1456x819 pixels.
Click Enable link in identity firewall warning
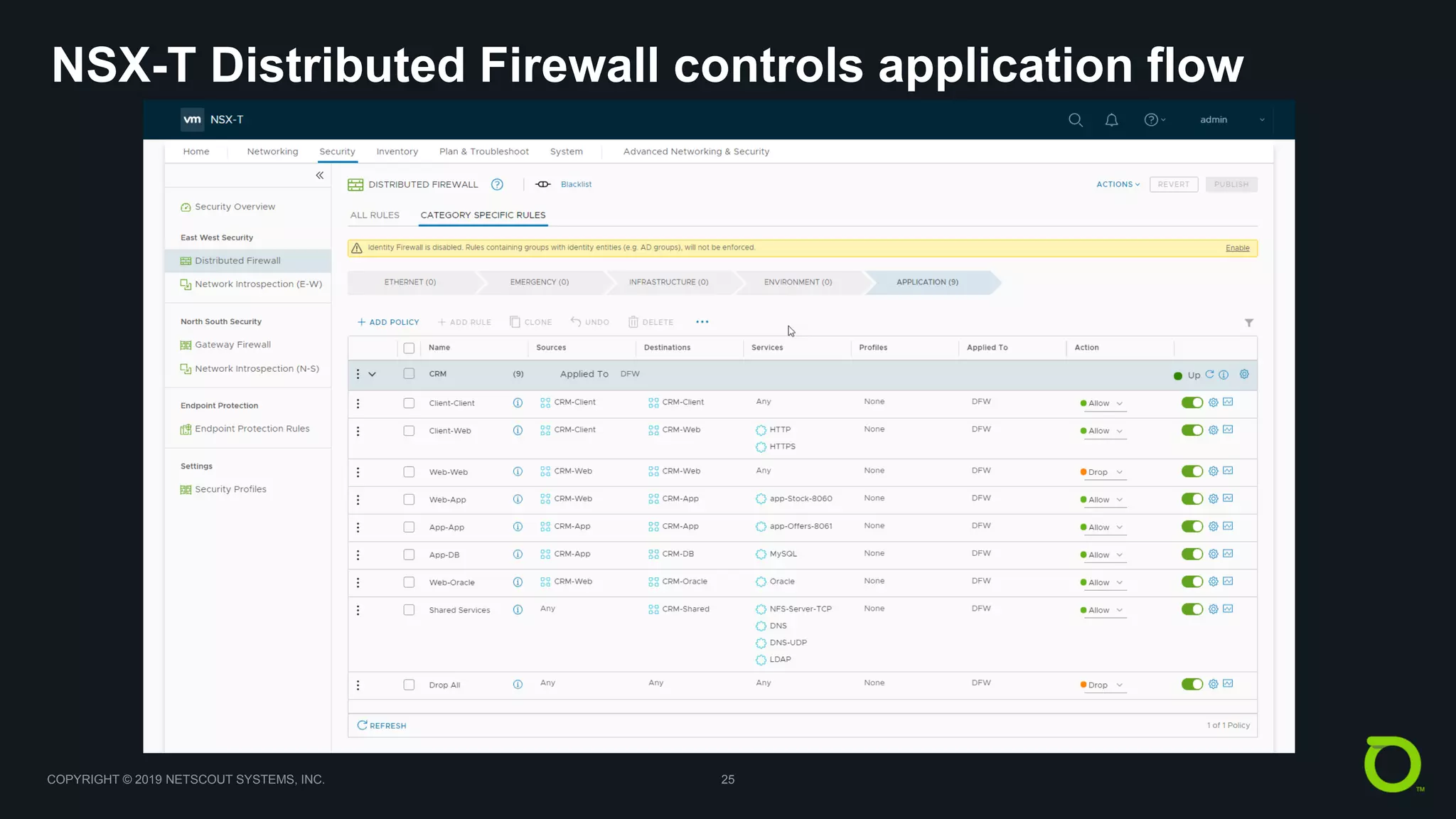pyautogui.click(x=1238, y=248)
